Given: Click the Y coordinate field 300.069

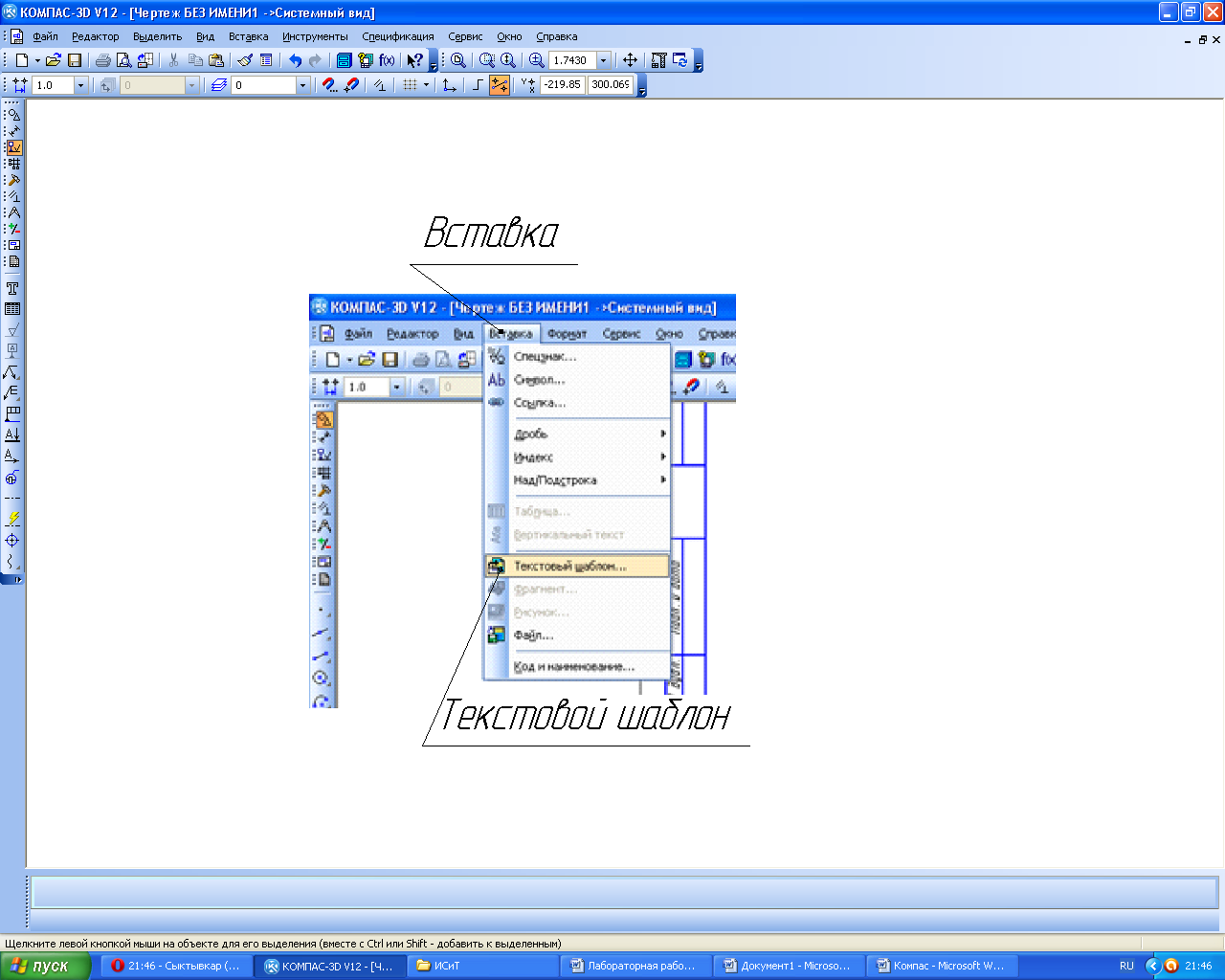Looking at the screenshot, I should [611, 85].
